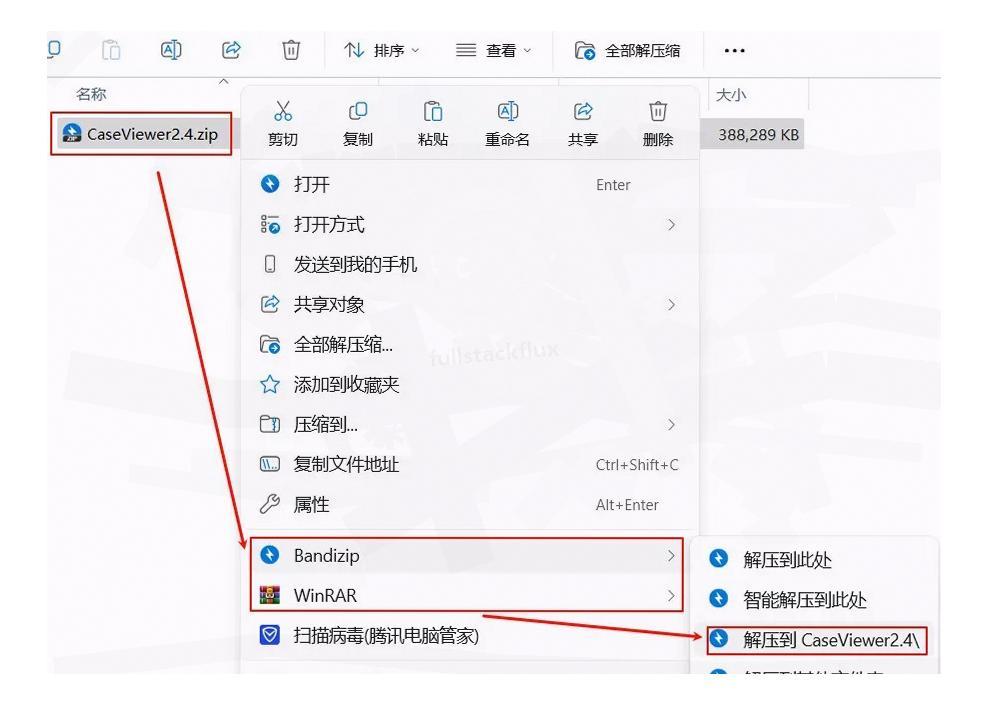Click the CaseViewer2.4.zip file icon
The width and height of the screenshot is (989, 705).
point(71,133)
